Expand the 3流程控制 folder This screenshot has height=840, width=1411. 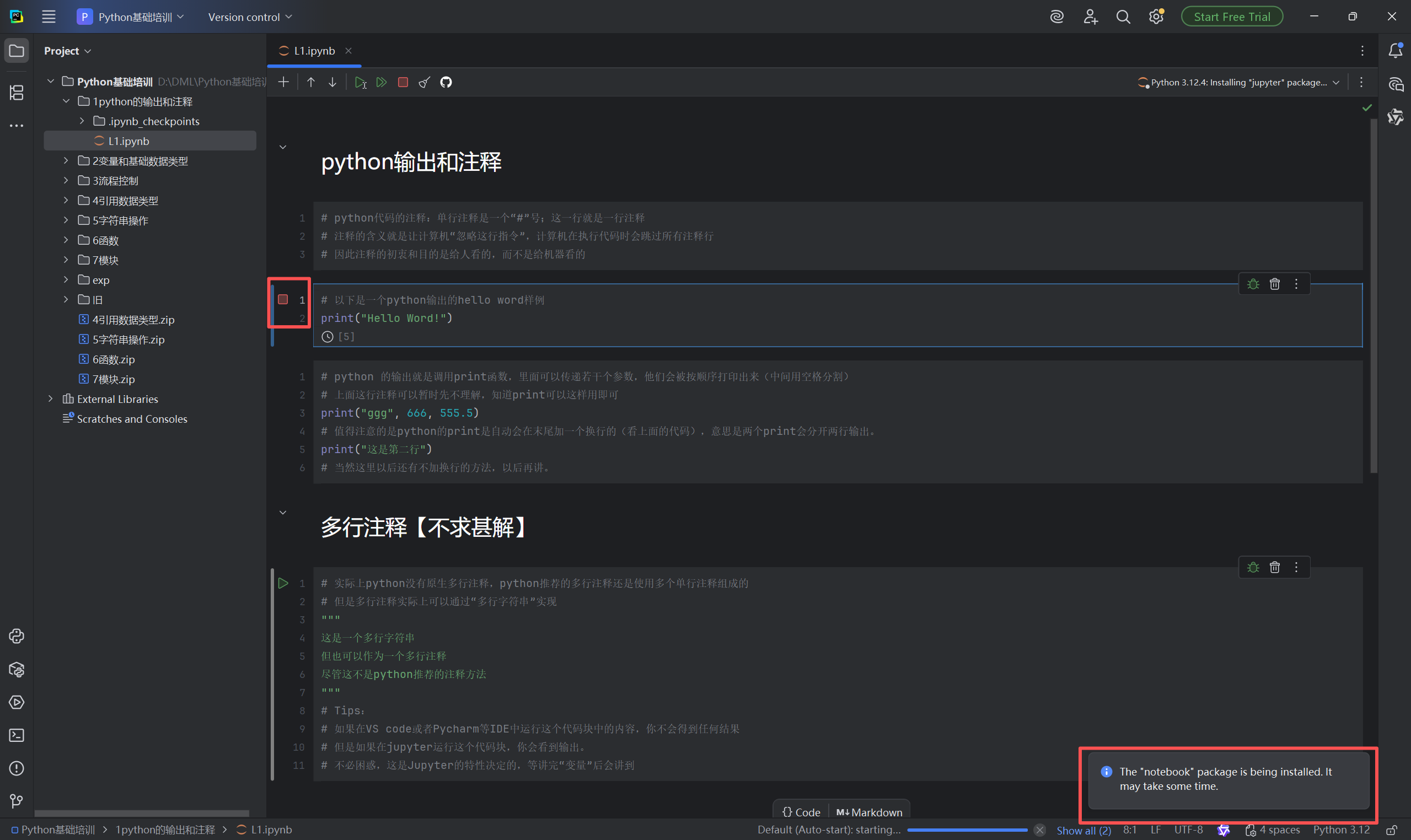coord(66,181)
